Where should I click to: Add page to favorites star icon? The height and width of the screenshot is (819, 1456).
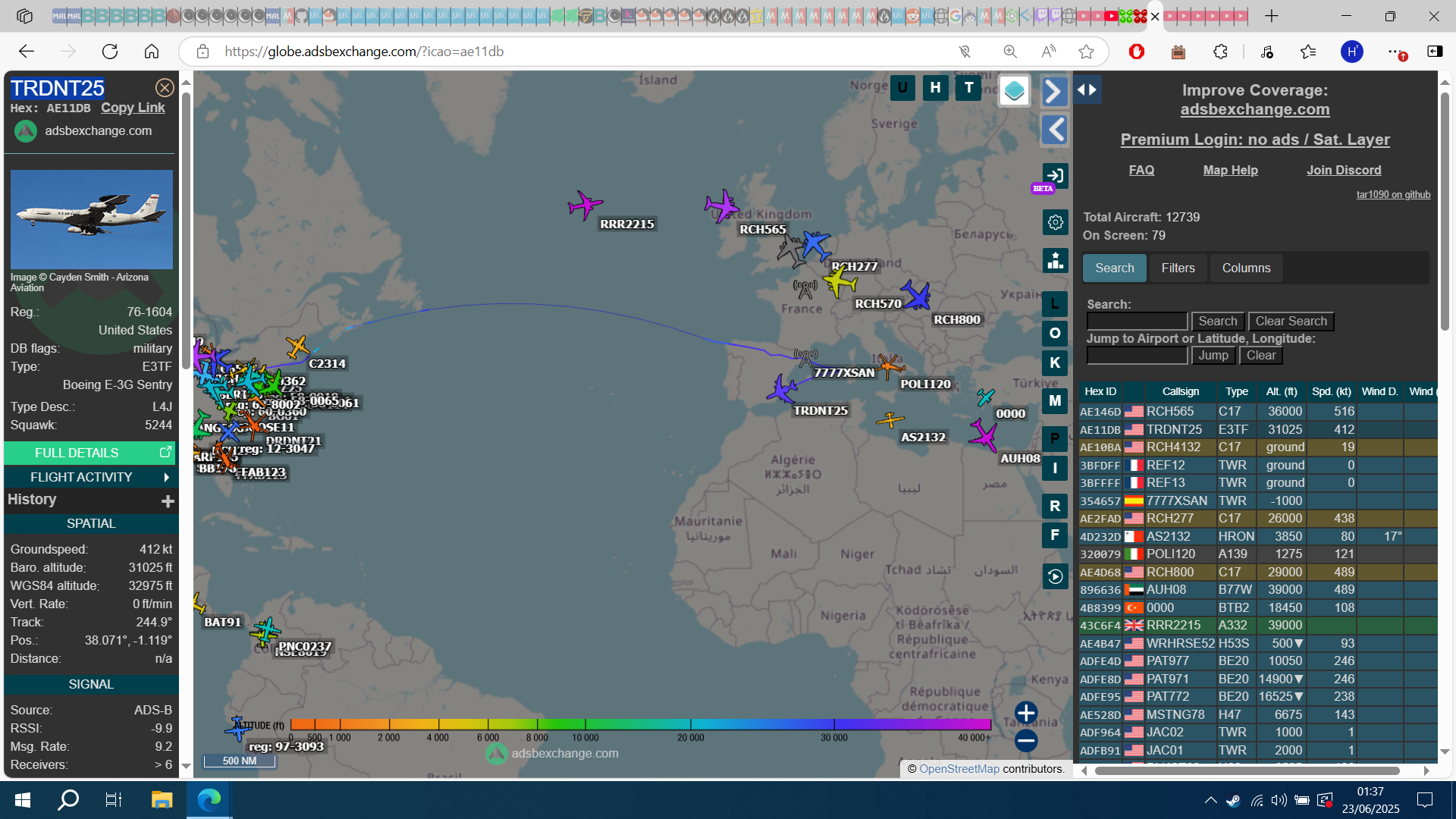point(1086,52)
